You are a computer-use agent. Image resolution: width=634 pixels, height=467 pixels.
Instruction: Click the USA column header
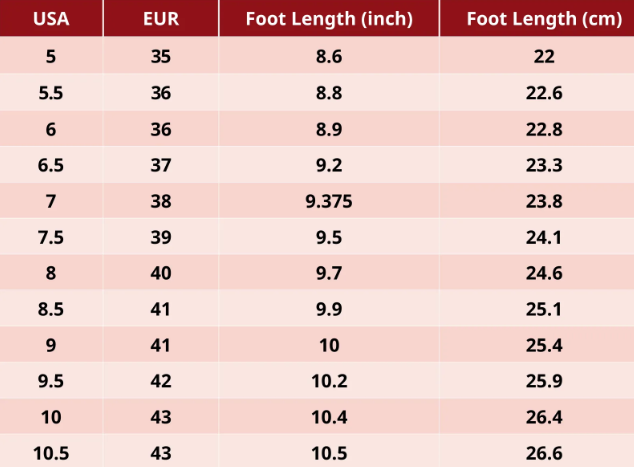51,19
